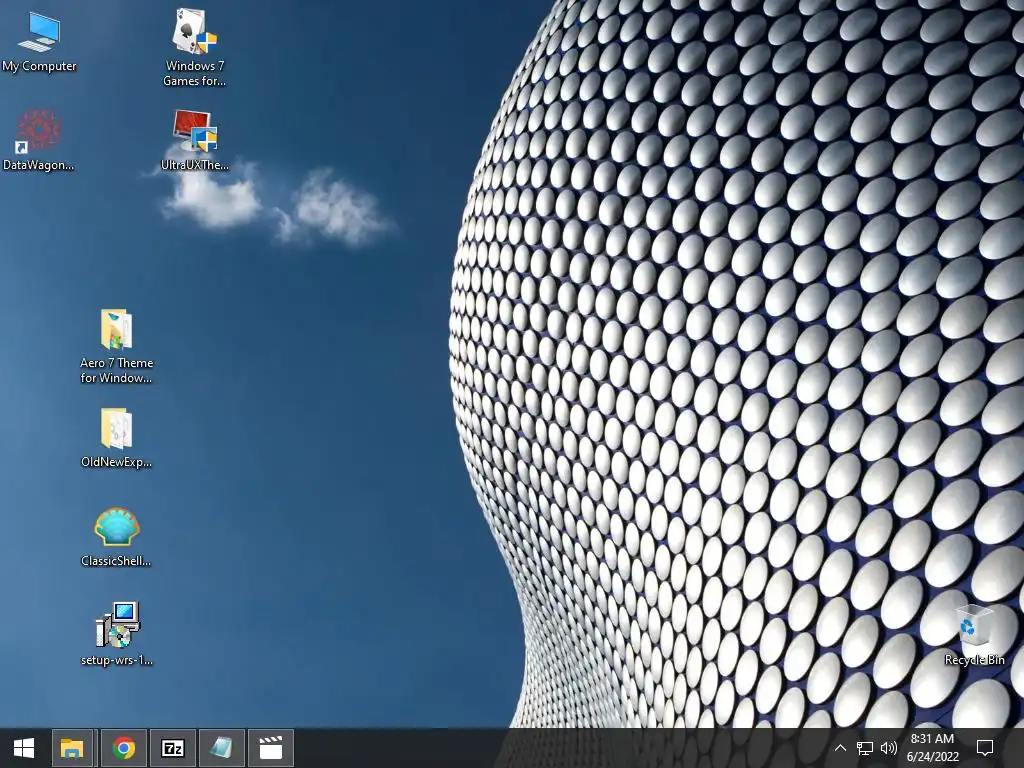Select the Recycle Bin icon

[x=974, y=626]
